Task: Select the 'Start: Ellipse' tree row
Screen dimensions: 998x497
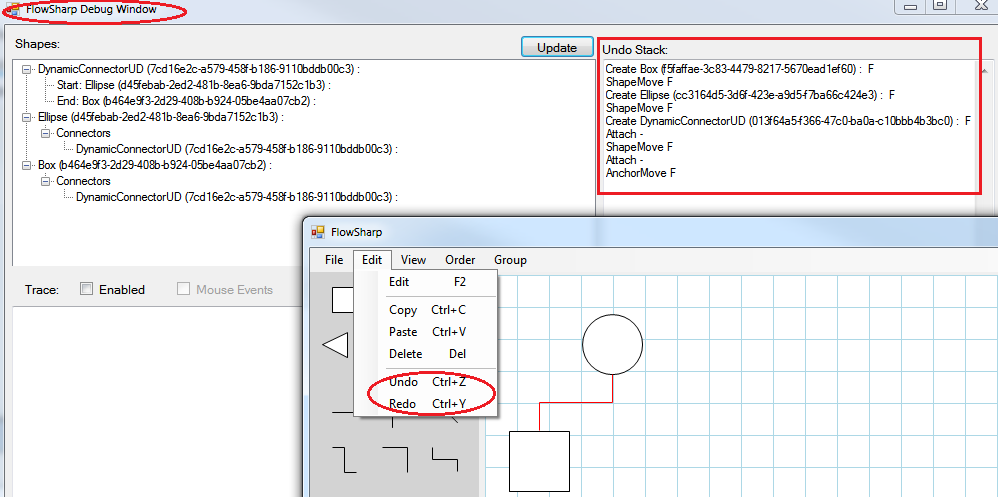Action: [195, 85]
